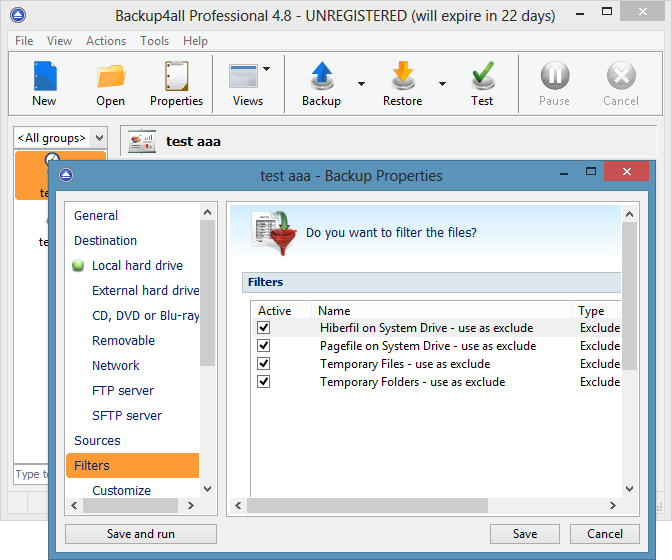Screen dimensions: 672x560
Task: Choose Network destination
Action: pos(116,365)
